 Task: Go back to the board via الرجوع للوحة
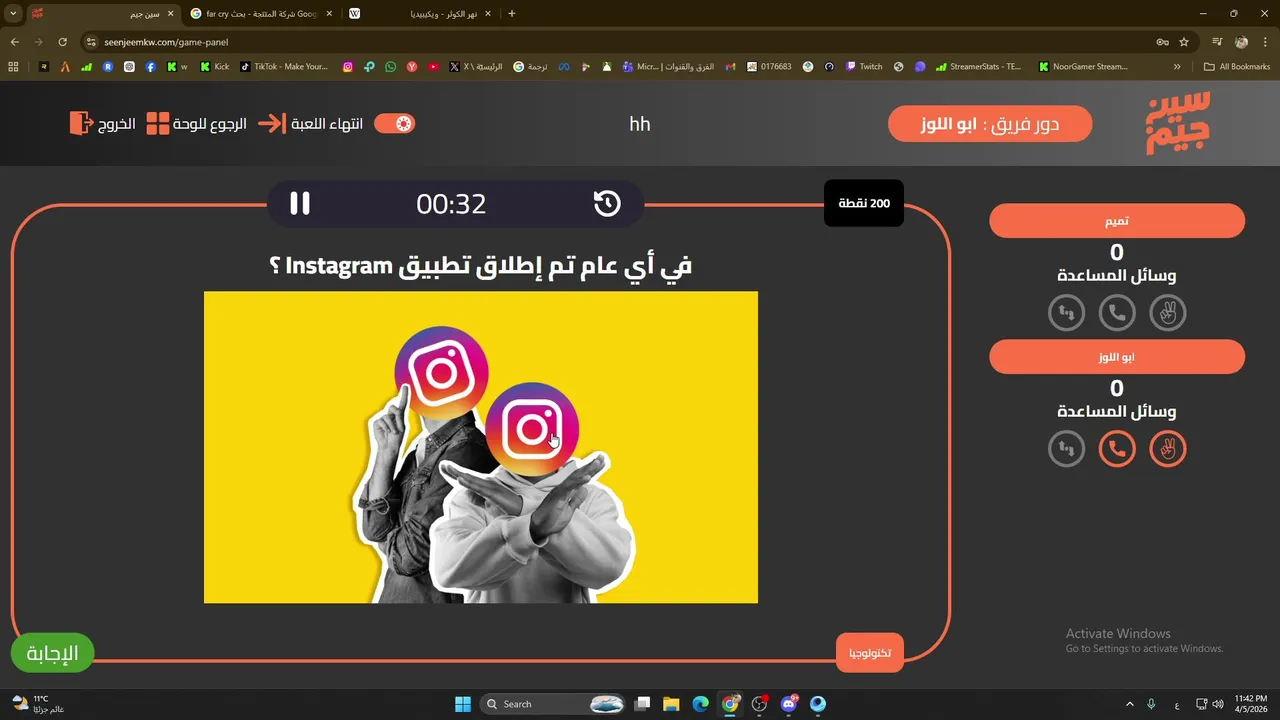pyautogui.click(x=196, y=124)
